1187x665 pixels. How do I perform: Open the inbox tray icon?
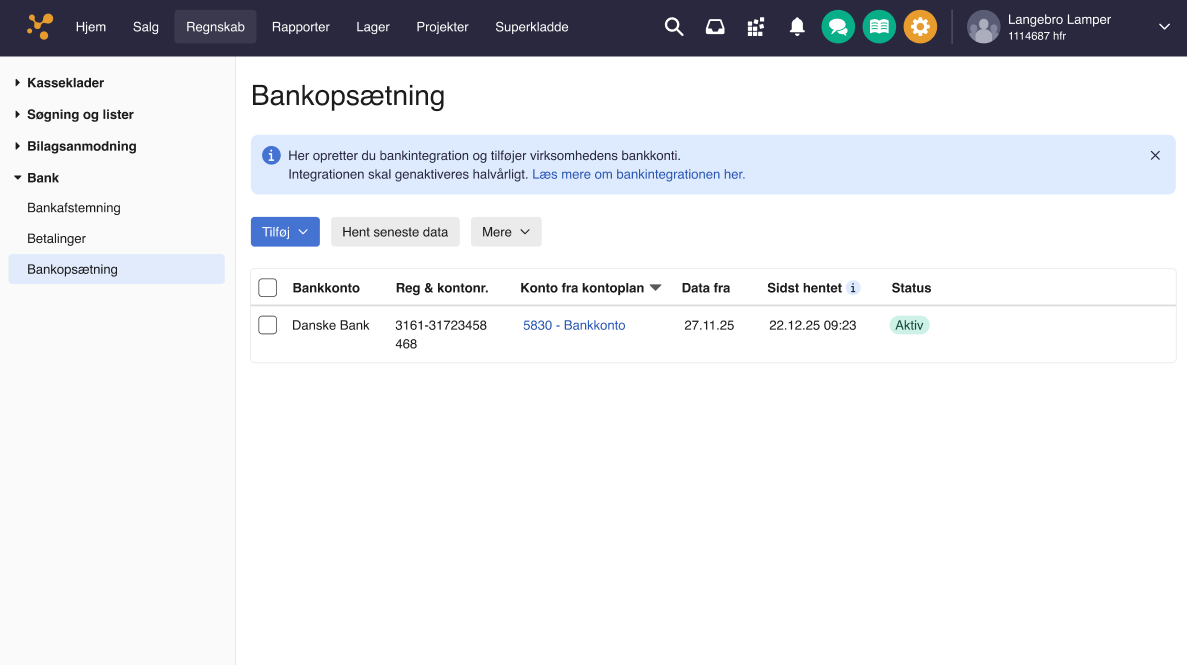(714, 27)
